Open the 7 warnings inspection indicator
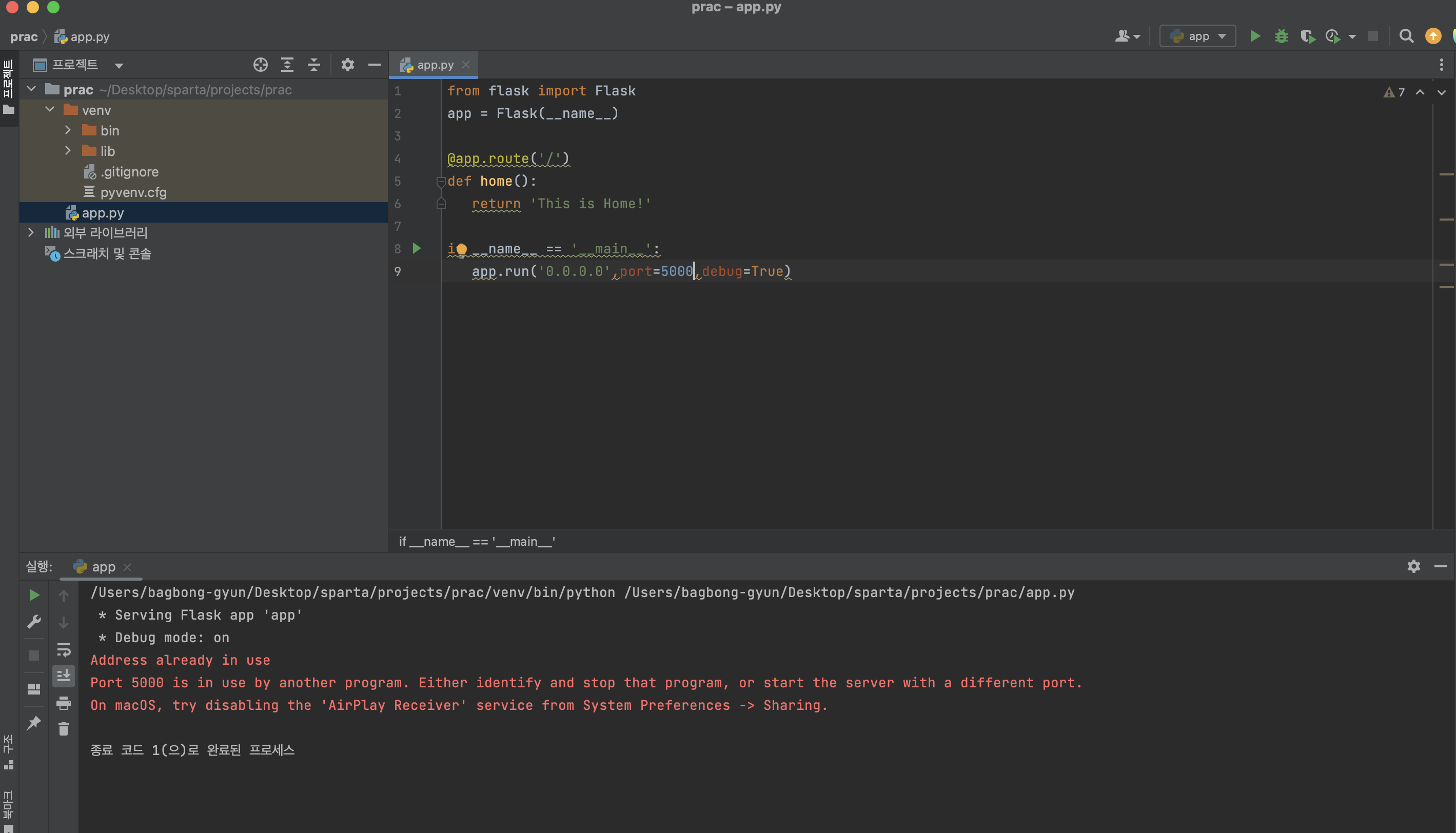 [x=1393, y=92]
